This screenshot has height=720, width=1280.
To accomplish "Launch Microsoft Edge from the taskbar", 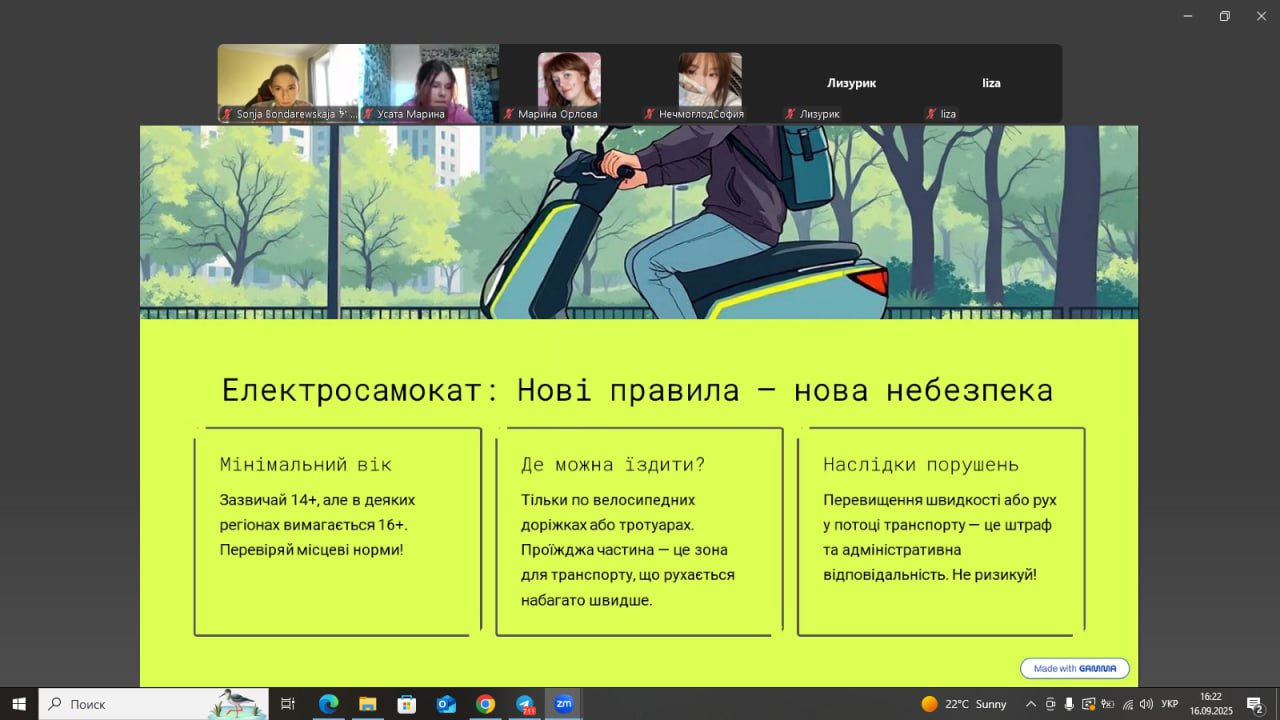I will click(328, 704).
